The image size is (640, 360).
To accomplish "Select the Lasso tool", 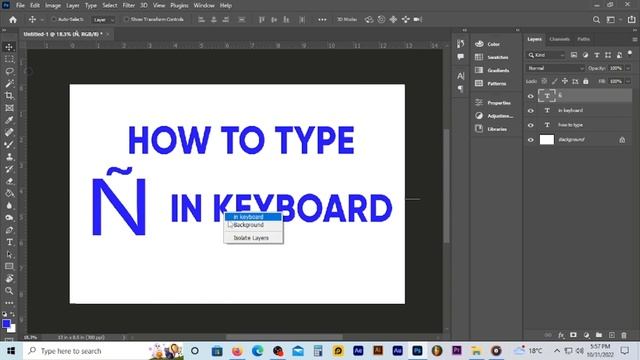I will point(9,71).
